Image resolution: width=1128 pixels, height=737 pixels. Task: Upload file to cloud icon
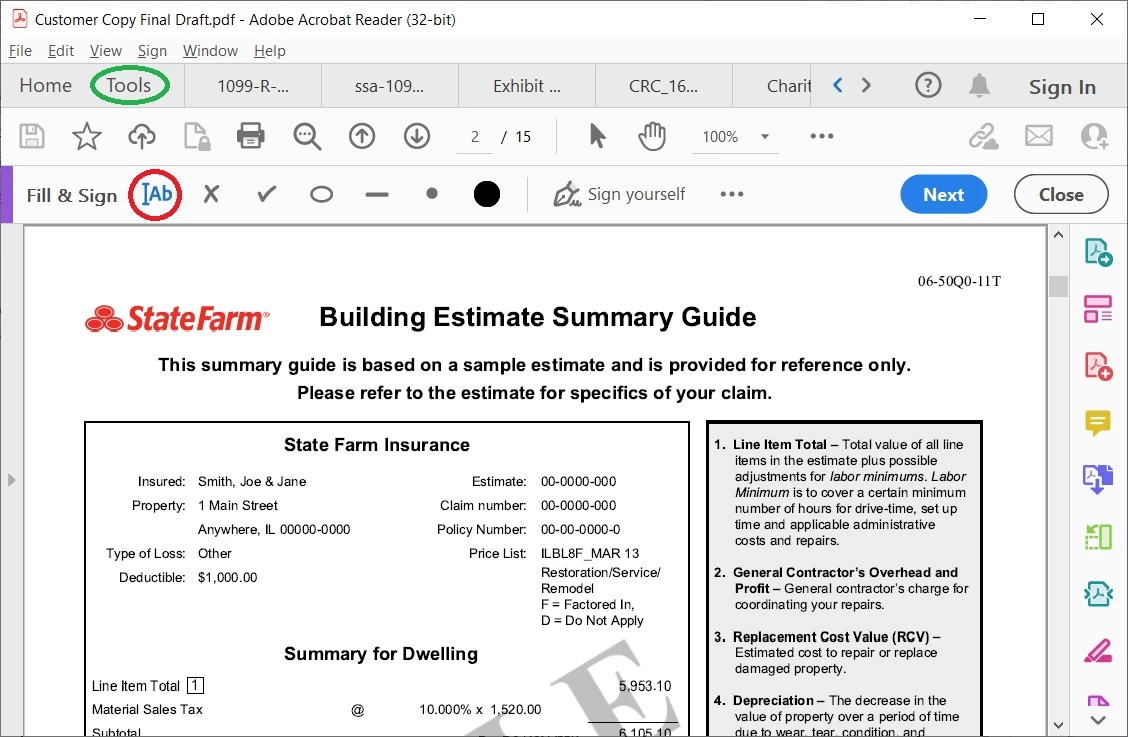tap(142, 136)
